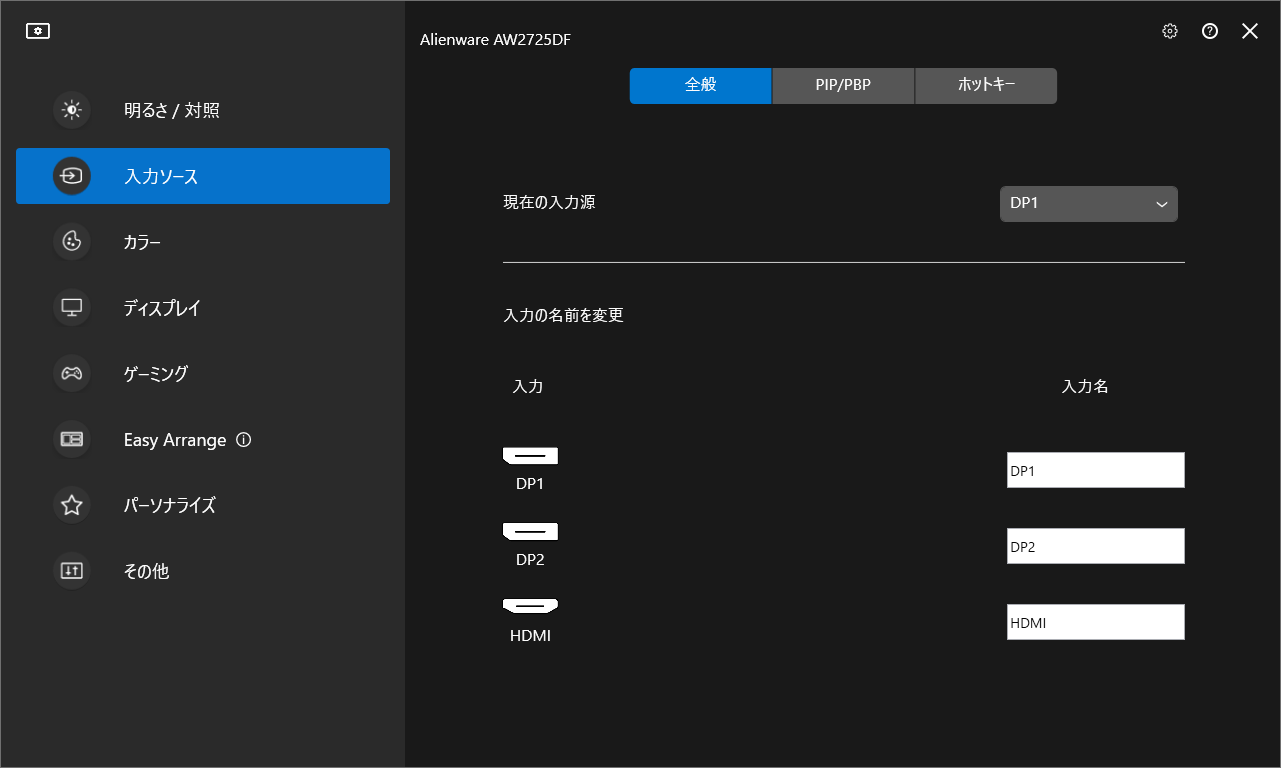Image resolution: width=1281 pixels, height=768 pixels.
Task: Open the カラー section
Action: pos(203,242)
